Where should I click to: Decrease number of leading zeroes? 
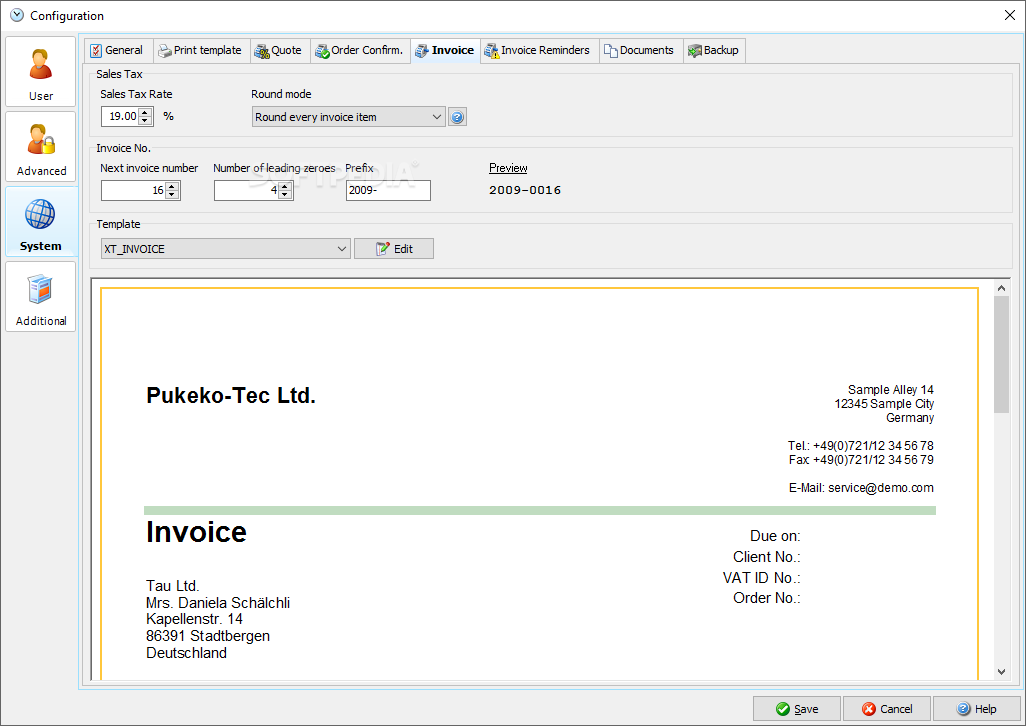pos(285,195)
